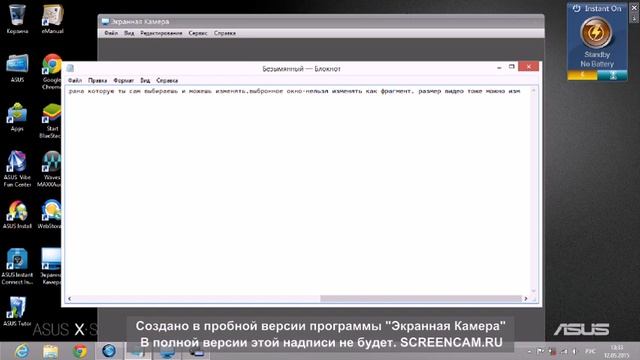This screenshot has height=360, width=640.
Task: Click the power icon in Instant On header
Action: pos(576,9)
